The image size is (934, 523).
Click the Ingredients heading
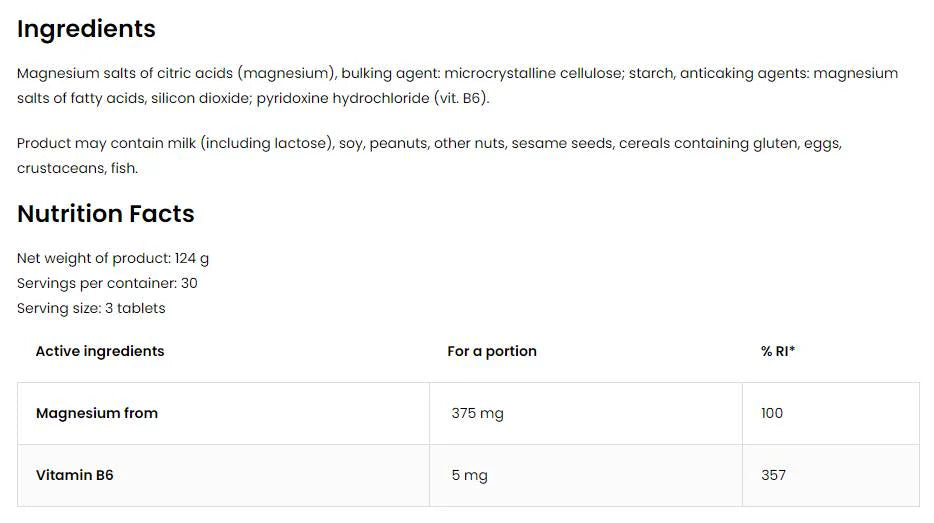(86, 29)
